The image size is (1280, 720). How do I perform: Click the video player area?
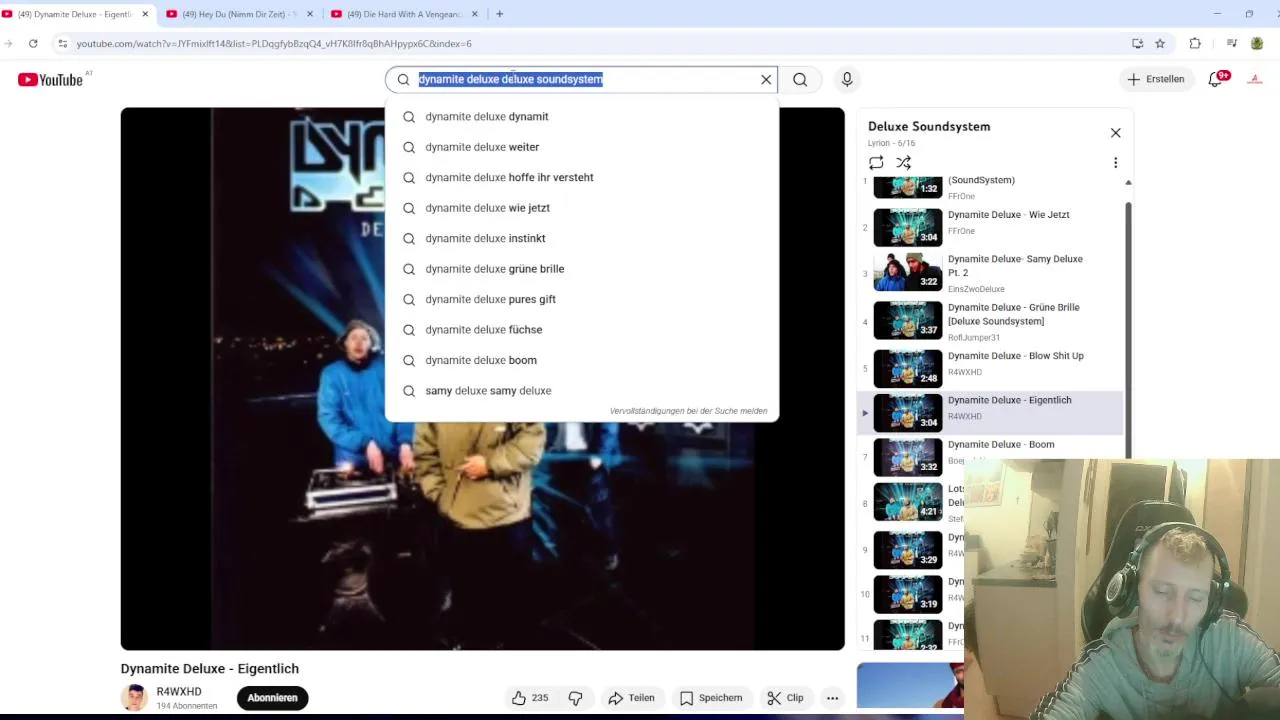pyautogui.click(x=482, y=379)
